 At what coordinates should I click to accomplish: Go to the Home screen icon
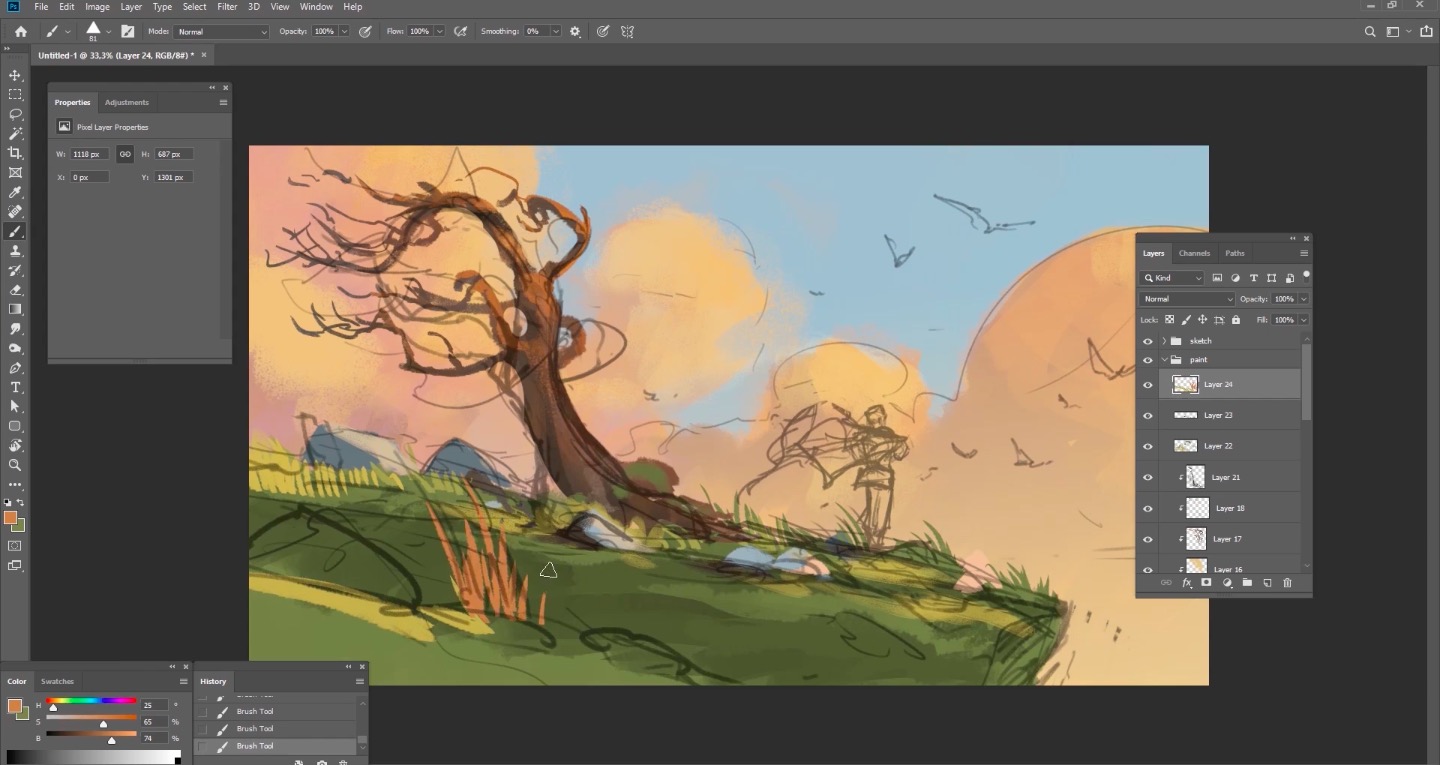pos(20,32)
